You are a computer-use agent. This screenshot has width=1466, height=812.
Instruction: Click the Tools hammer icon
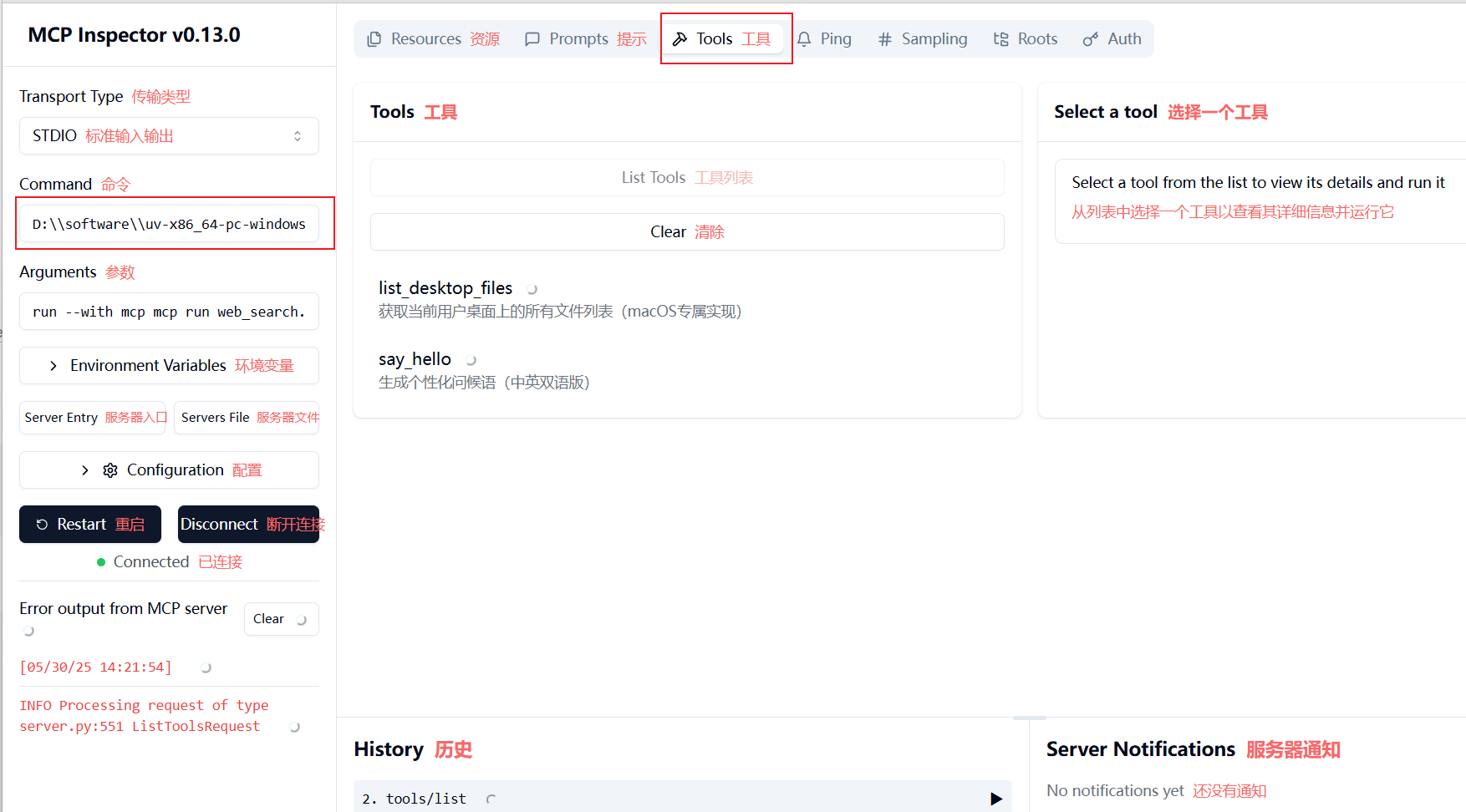pyautogui.click(x=680, y=39)
